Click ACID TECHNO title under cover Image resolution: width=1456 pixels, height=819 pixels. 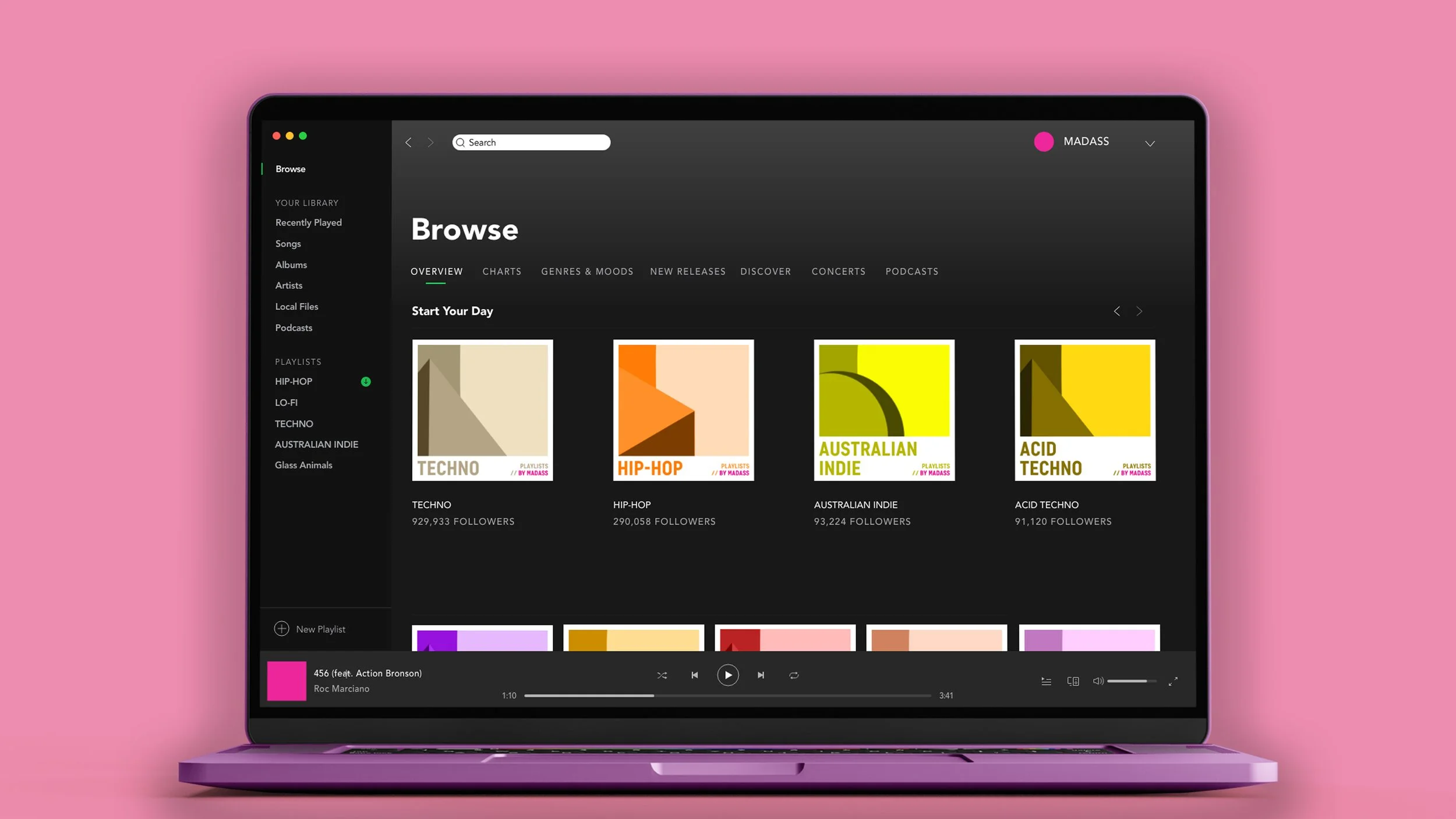pos(1047,505)
